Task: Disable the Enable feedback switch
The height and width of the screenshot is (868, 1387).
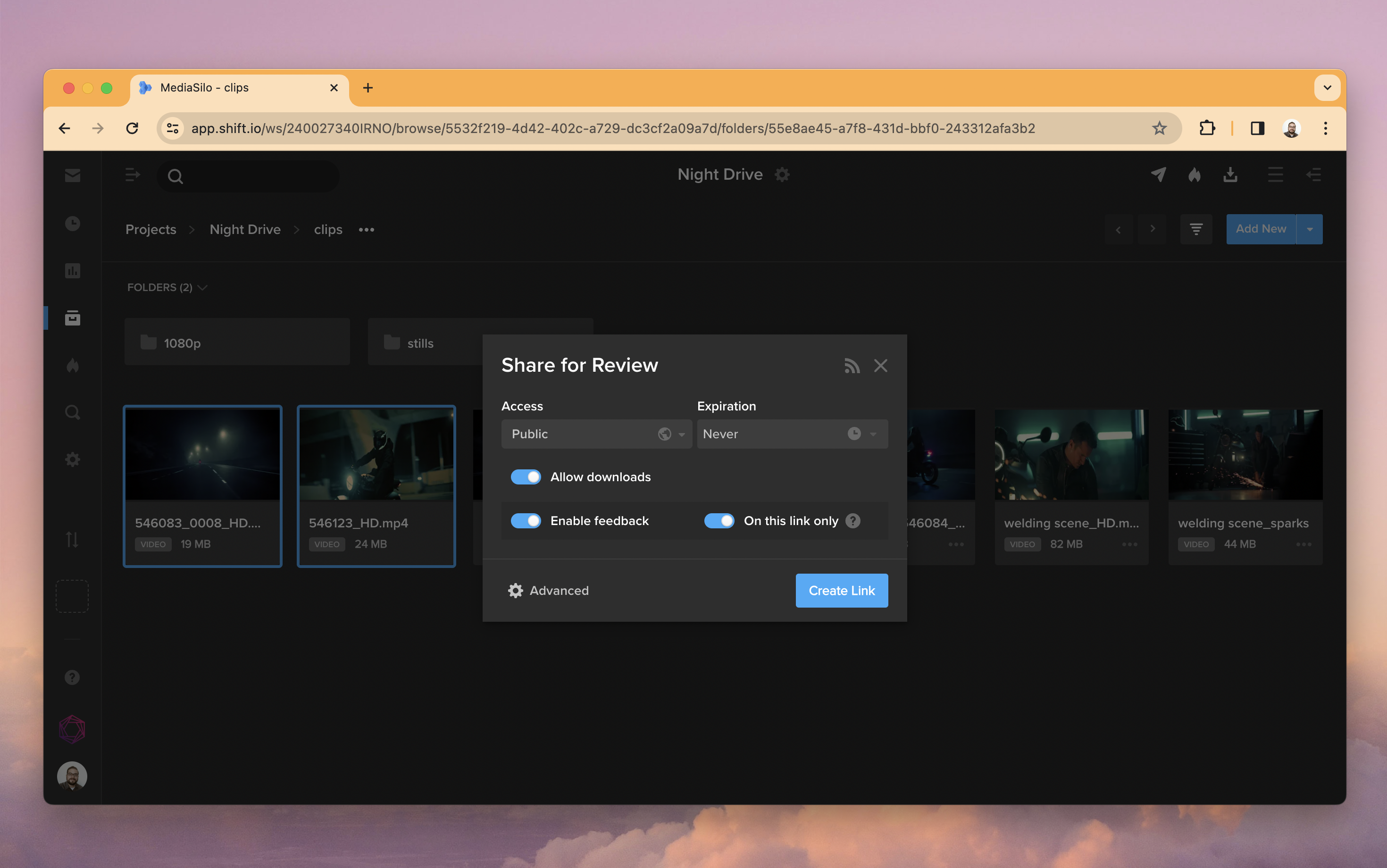Action: click(x=525, y=521)
